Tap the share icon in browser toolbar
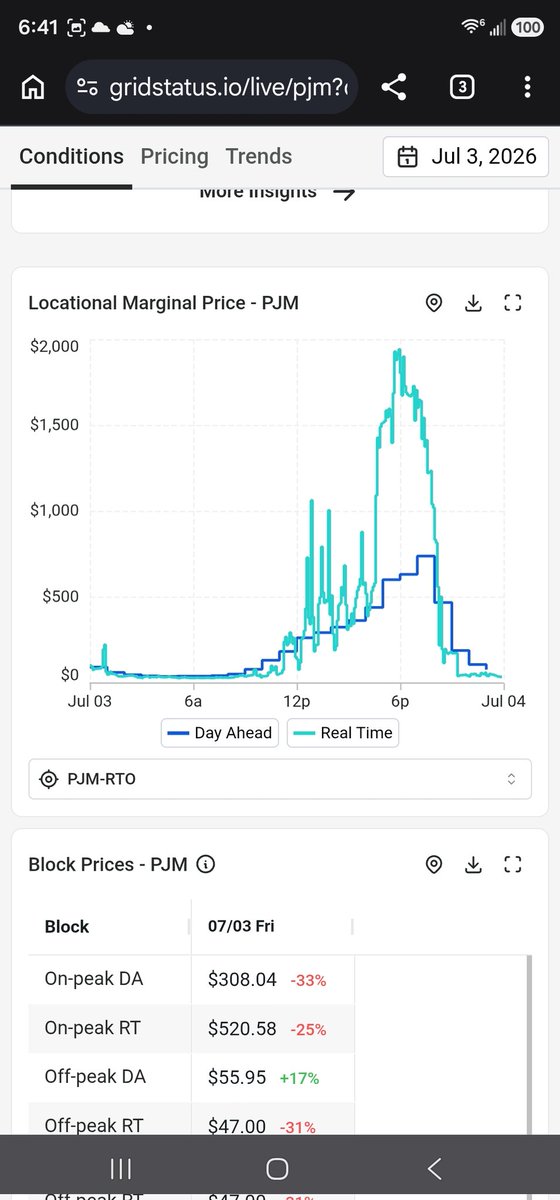Image resolution: width=560 pixels, height=1200 pixels. pos(394,87)
